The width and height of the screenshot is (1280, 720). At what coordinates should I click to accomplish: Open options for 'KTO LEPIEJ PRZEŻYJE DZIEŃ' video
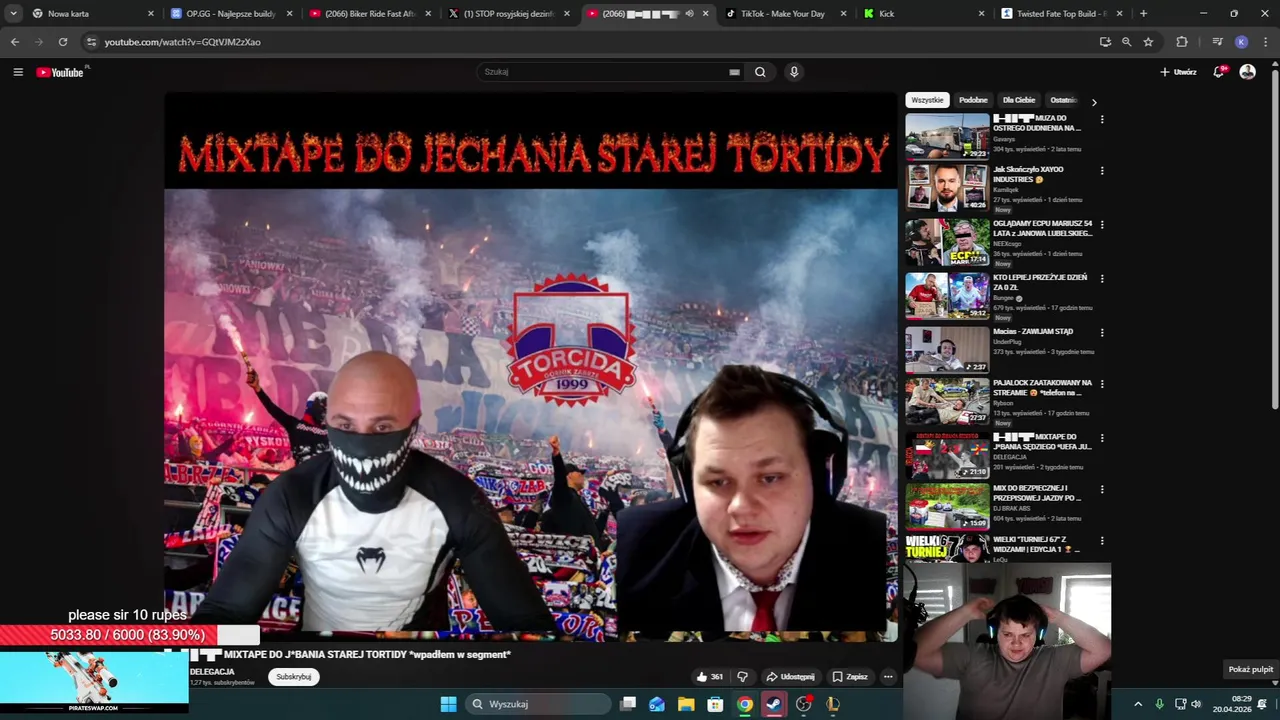(x=1102, y=278)
